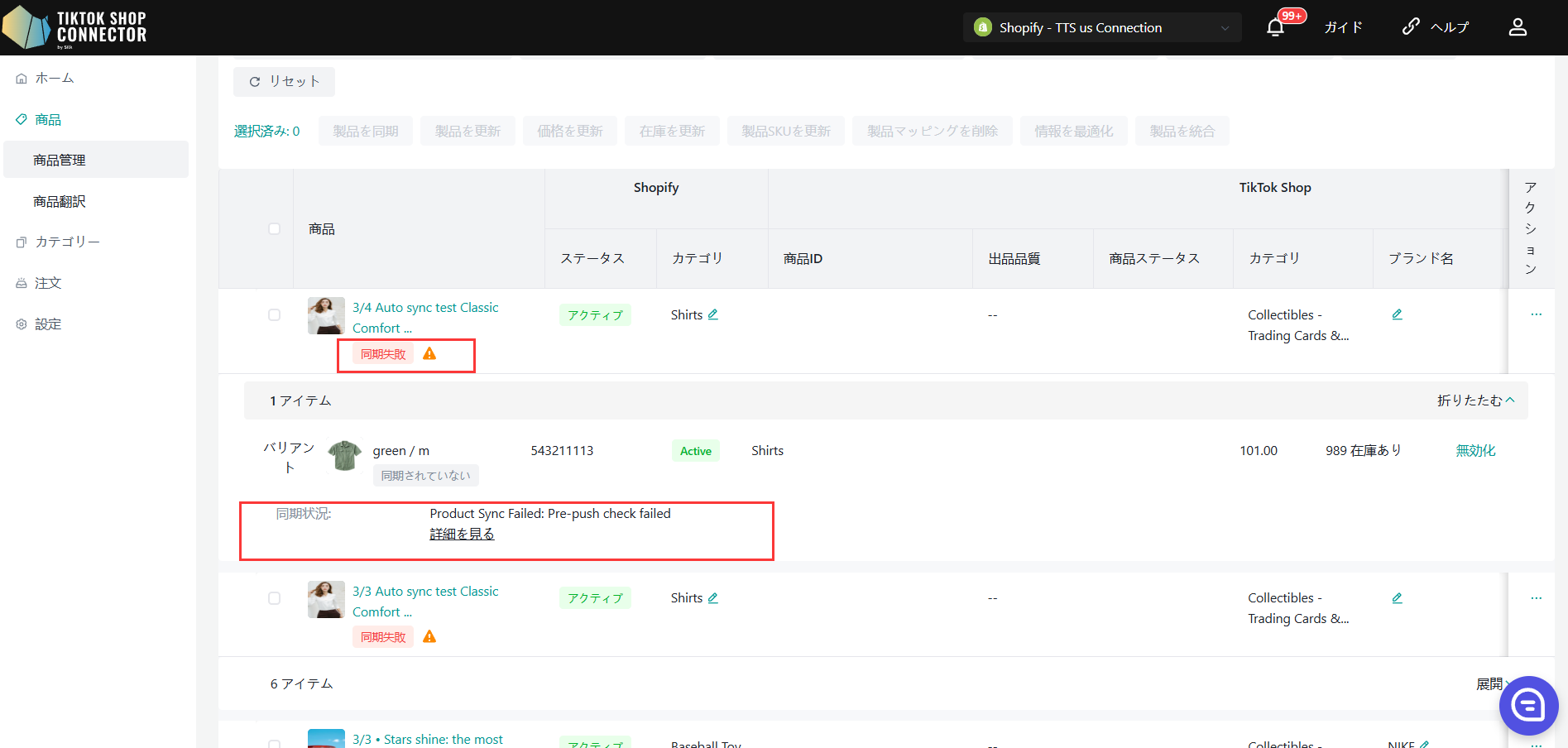Screen dimensions: 1568x748
Task: Open 注文 in sidebar
Action: tap(48, 283)
